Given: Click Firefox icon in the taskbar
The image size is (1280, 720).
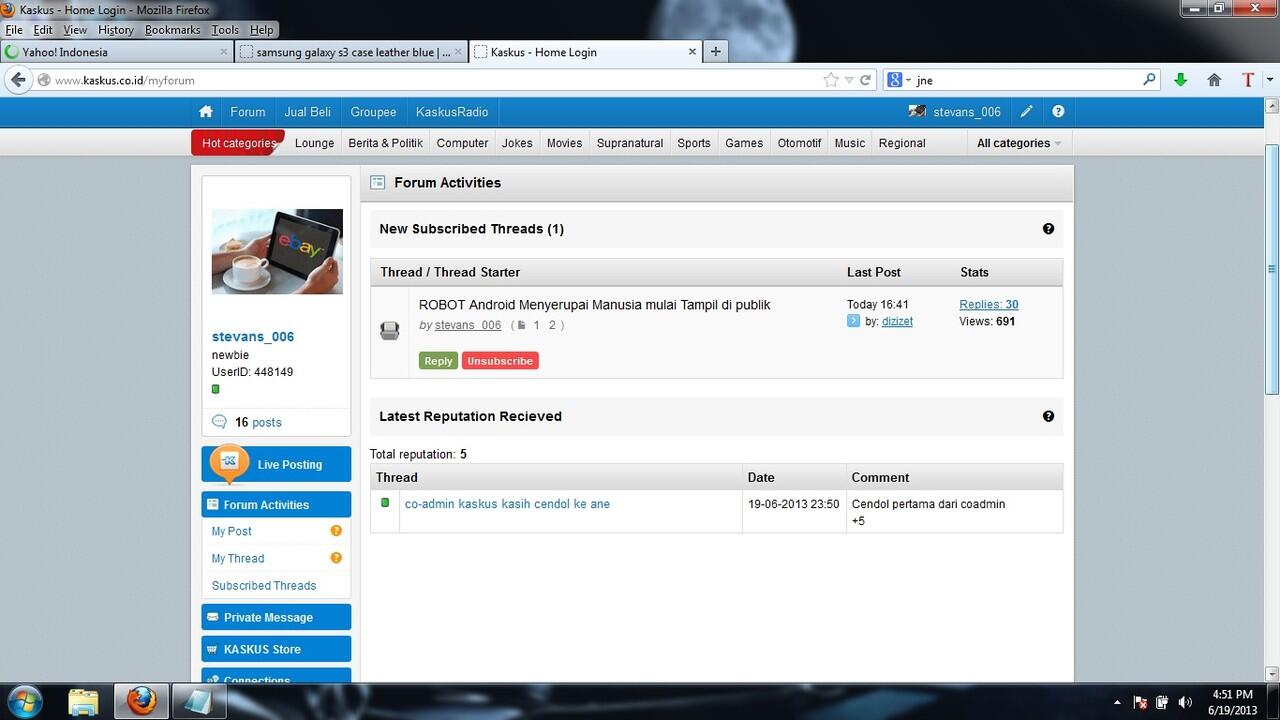Looking at the screenshot, I should (x=141, y=702).
